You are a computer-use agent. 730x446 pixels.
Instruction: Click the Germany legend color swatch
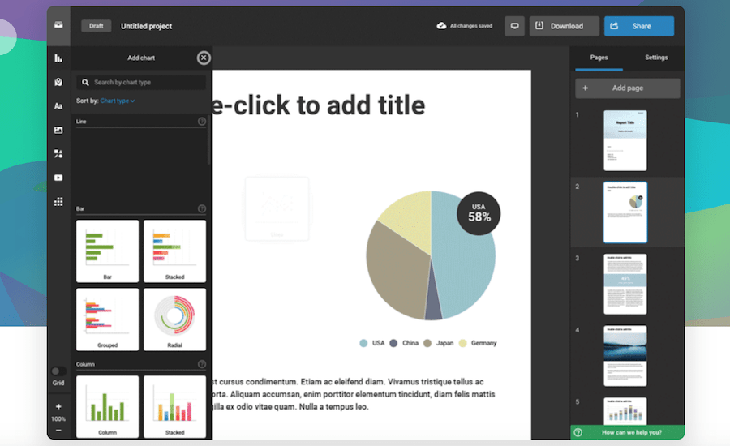click(462, 343)
